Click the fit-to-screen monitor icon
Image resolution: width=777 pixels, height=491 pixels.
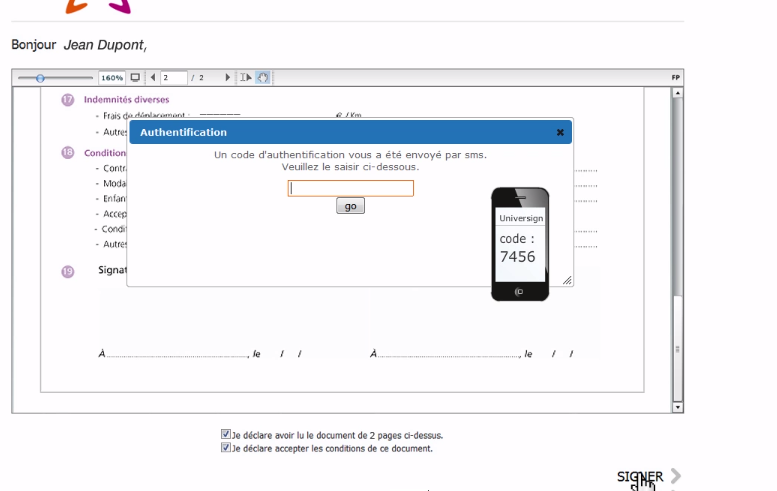[x=135, y=77]
